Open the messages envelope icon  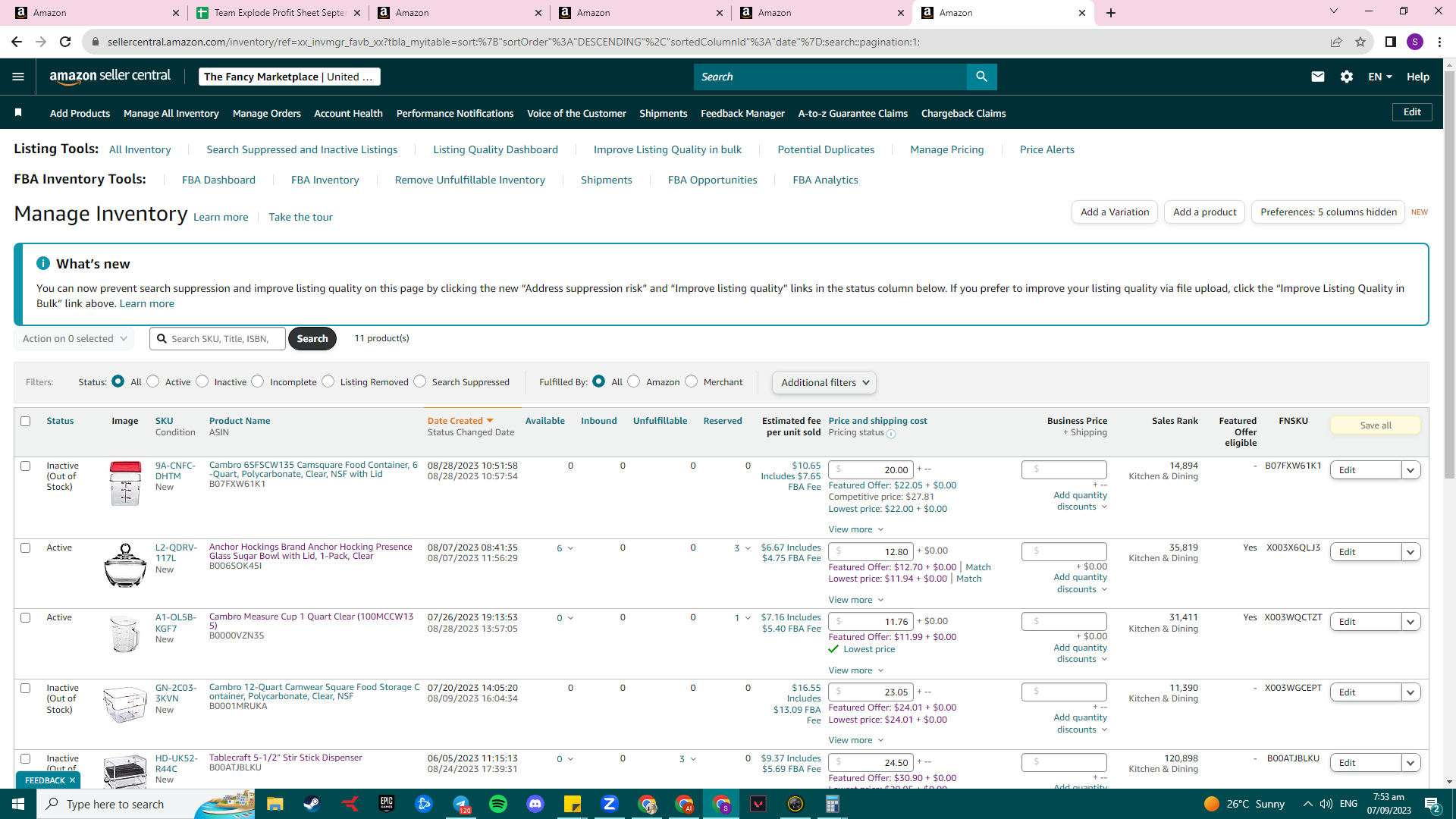point(1318,77)
